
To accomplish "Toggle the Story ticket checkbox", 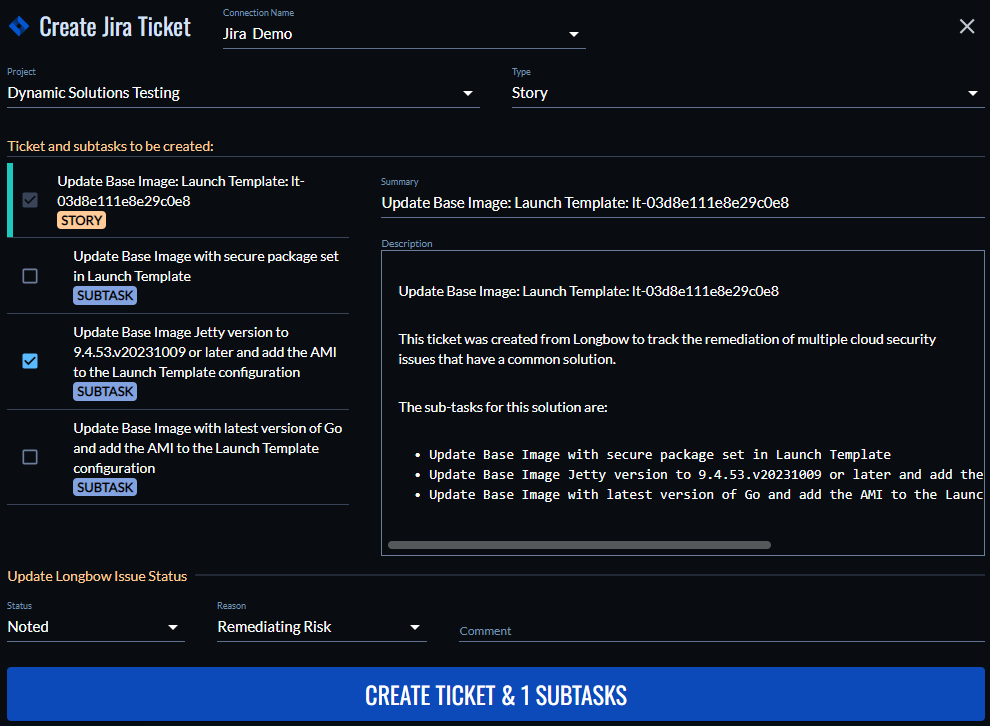I will (x=30, y=200).
